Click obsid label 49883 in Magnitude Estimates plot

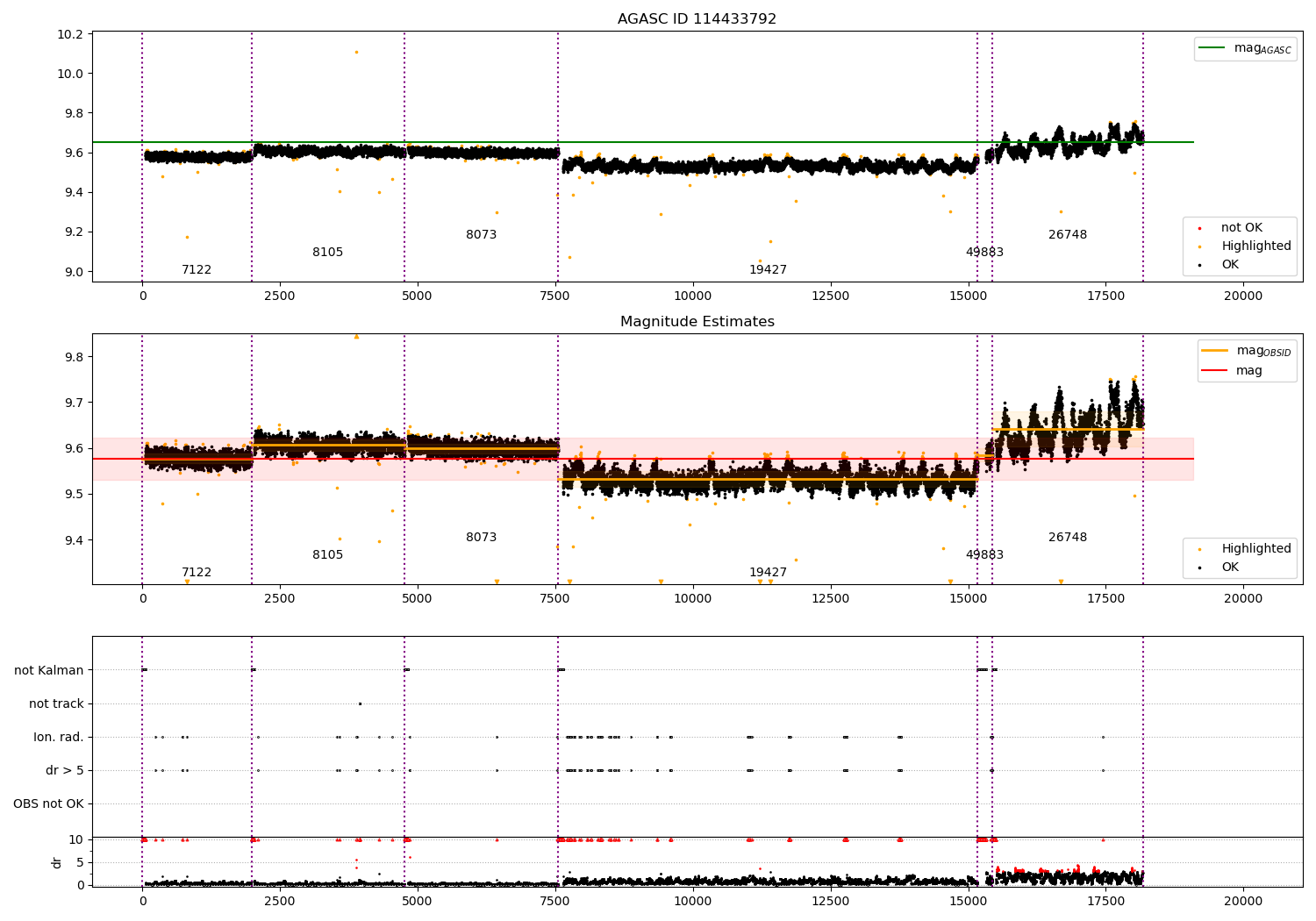tap(984, 555)
